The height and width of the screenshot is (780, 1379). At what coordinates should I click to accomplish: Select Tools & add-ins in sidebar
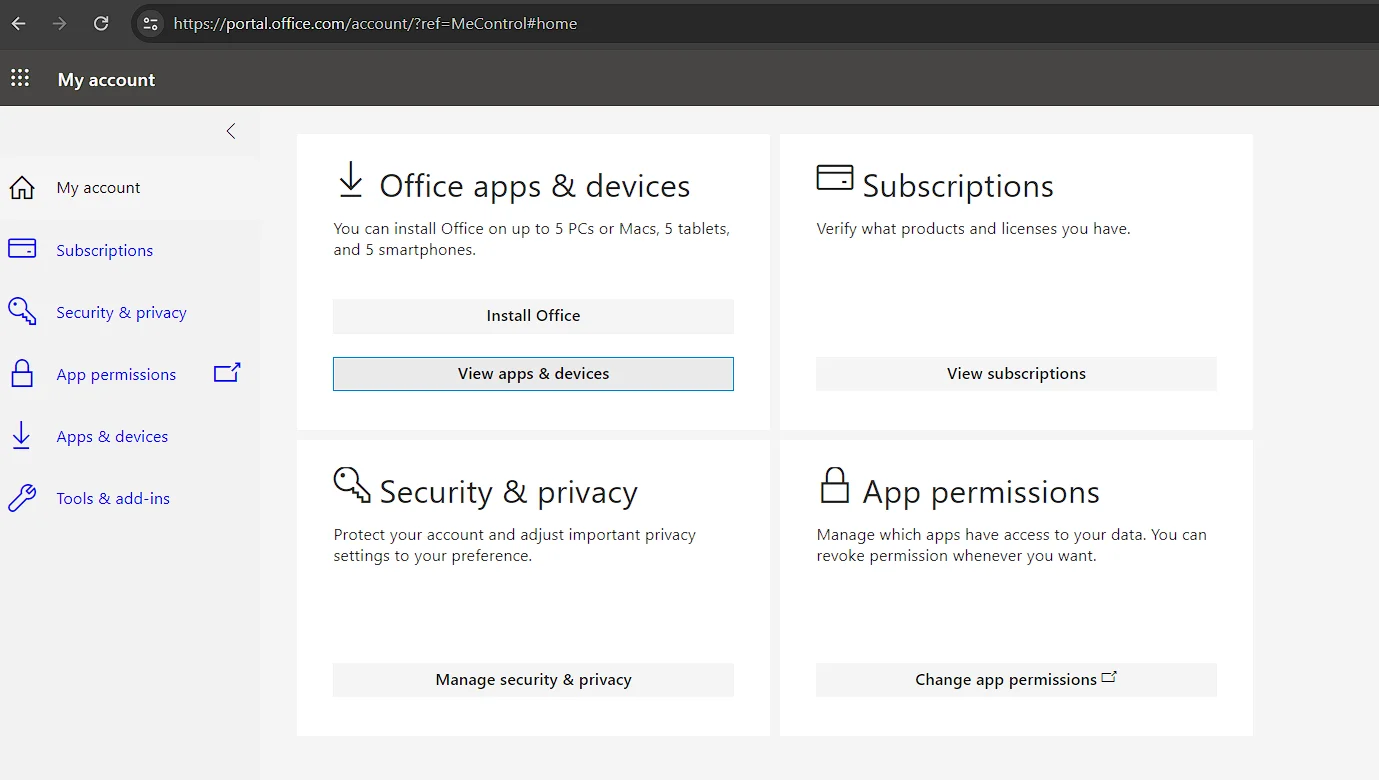pos(113,499)
